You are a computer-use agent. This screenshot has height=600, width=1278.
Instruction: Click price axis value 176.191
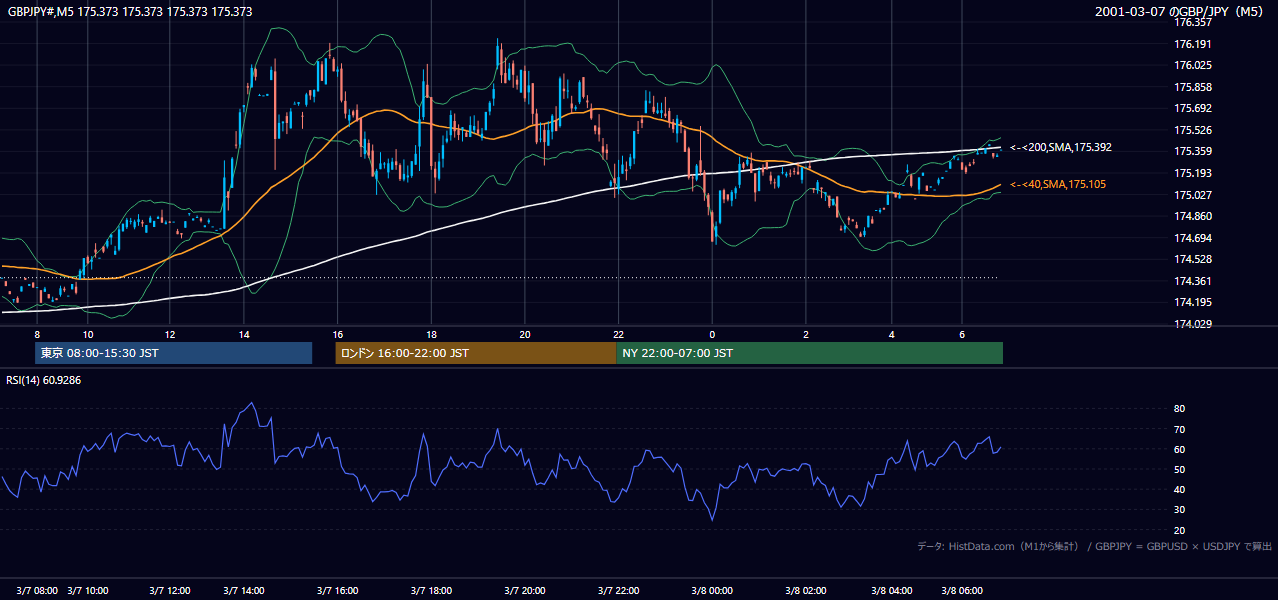point(1193,44)
